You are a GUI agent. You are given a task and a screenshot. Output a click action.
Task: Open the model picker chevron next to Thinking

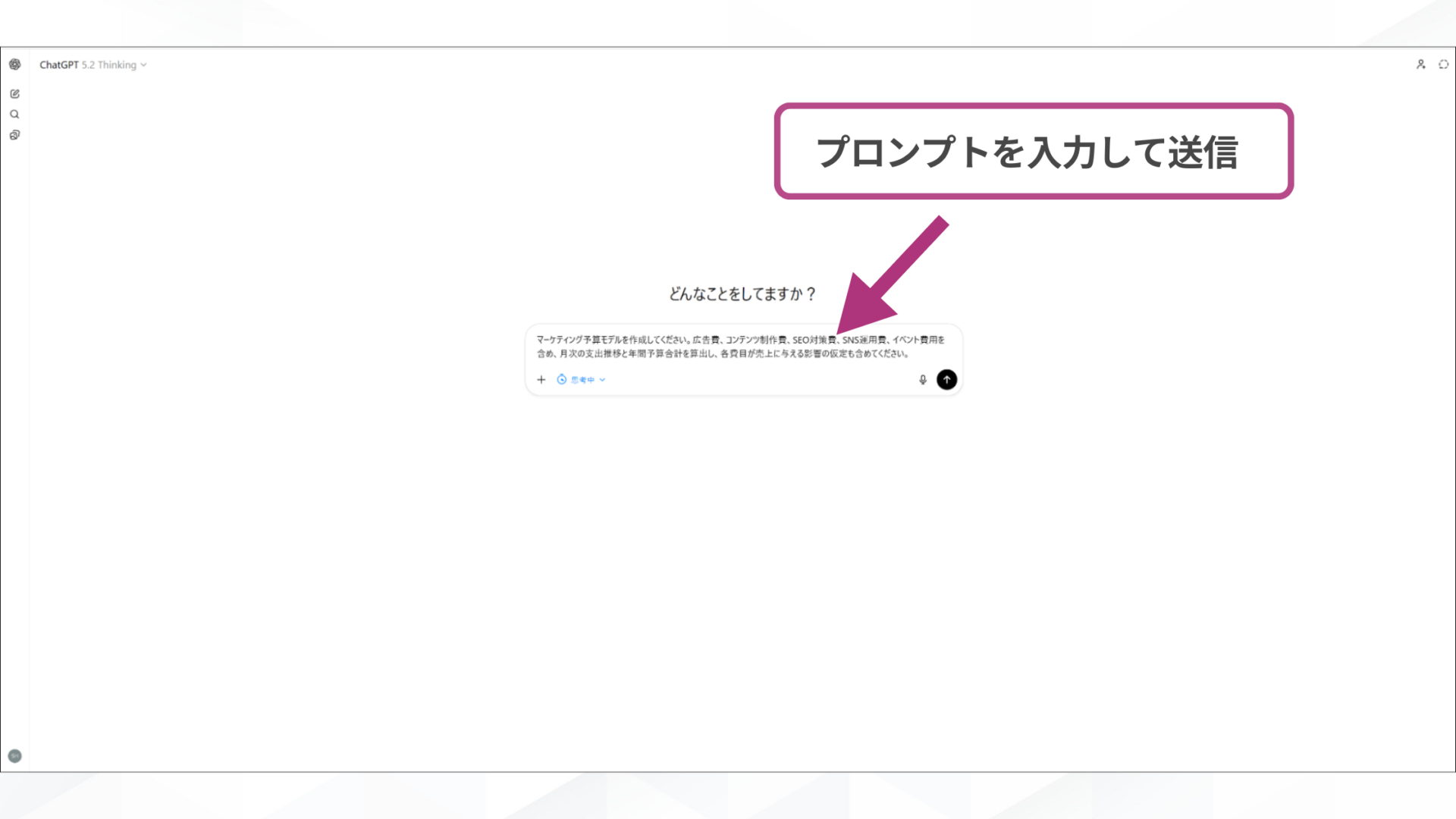click(144, 64)
